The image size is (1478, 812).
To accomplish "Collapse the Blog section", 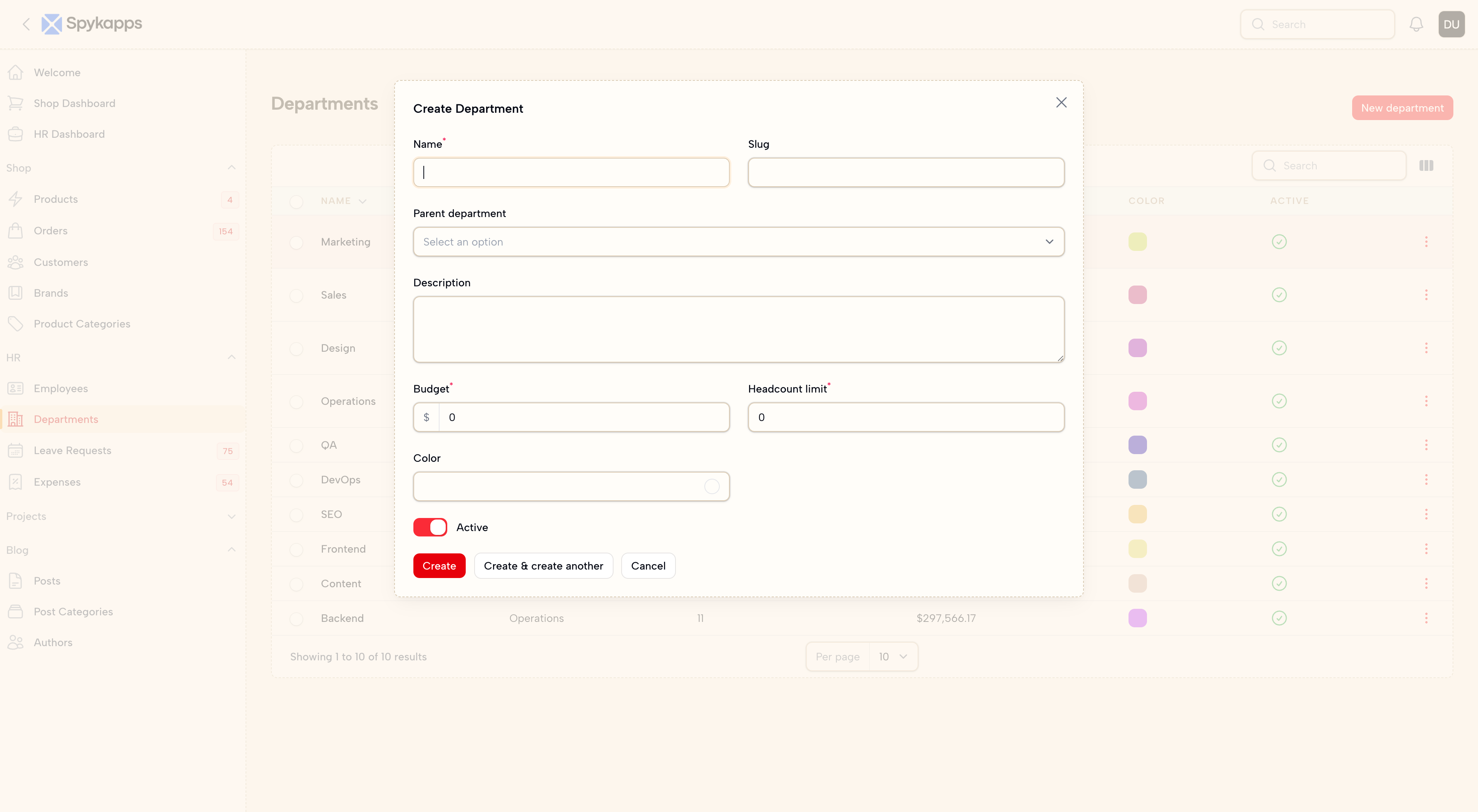I will click(x=231, y=549).
